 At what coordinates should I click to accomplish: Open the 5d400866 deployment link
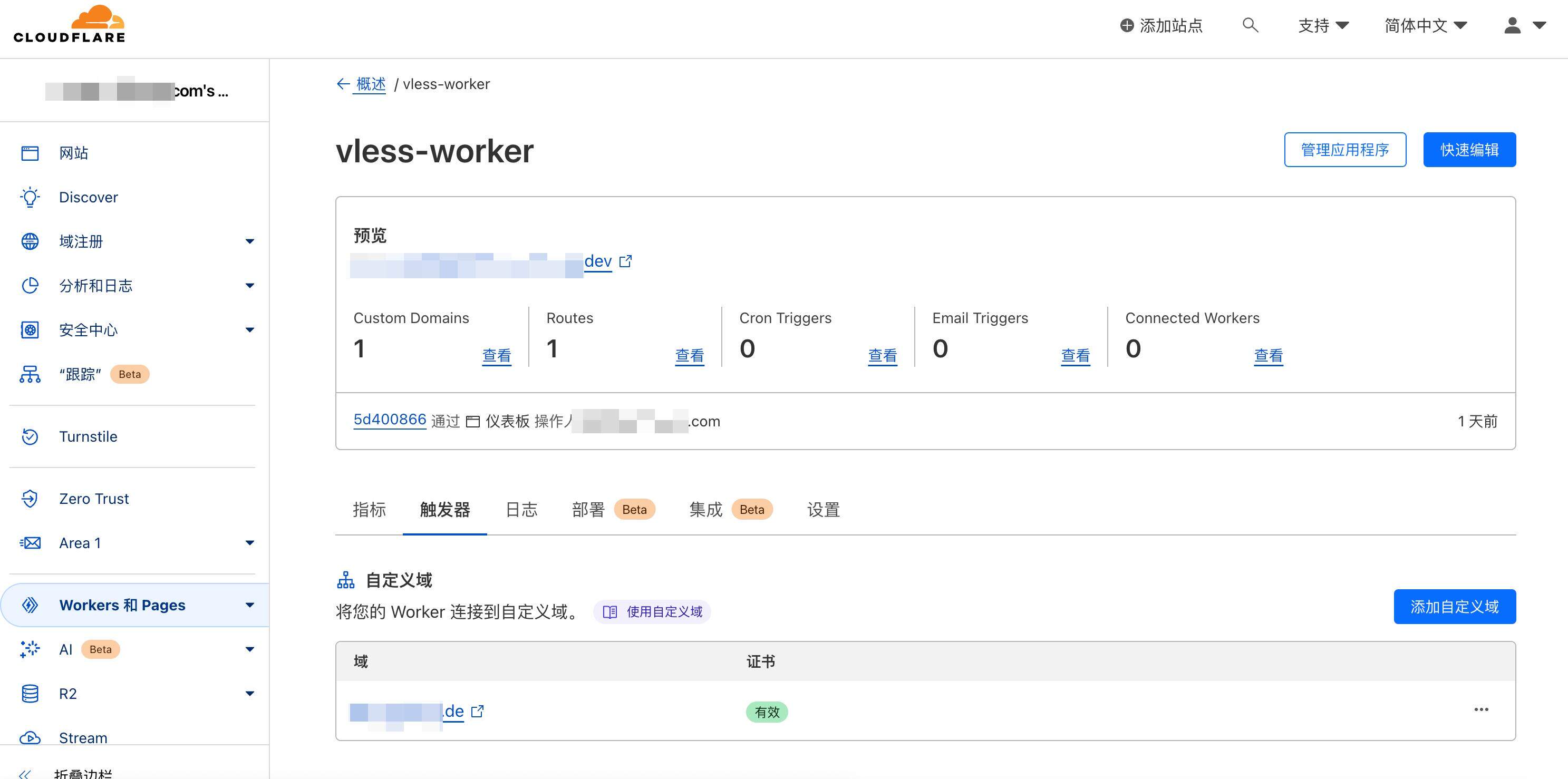390,420
